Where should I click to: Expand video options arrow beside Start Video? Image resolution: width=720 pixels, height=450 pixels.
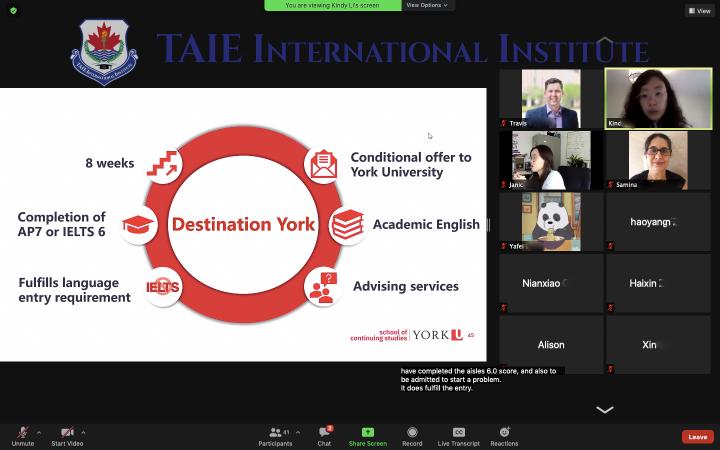(x=83, y=433)
